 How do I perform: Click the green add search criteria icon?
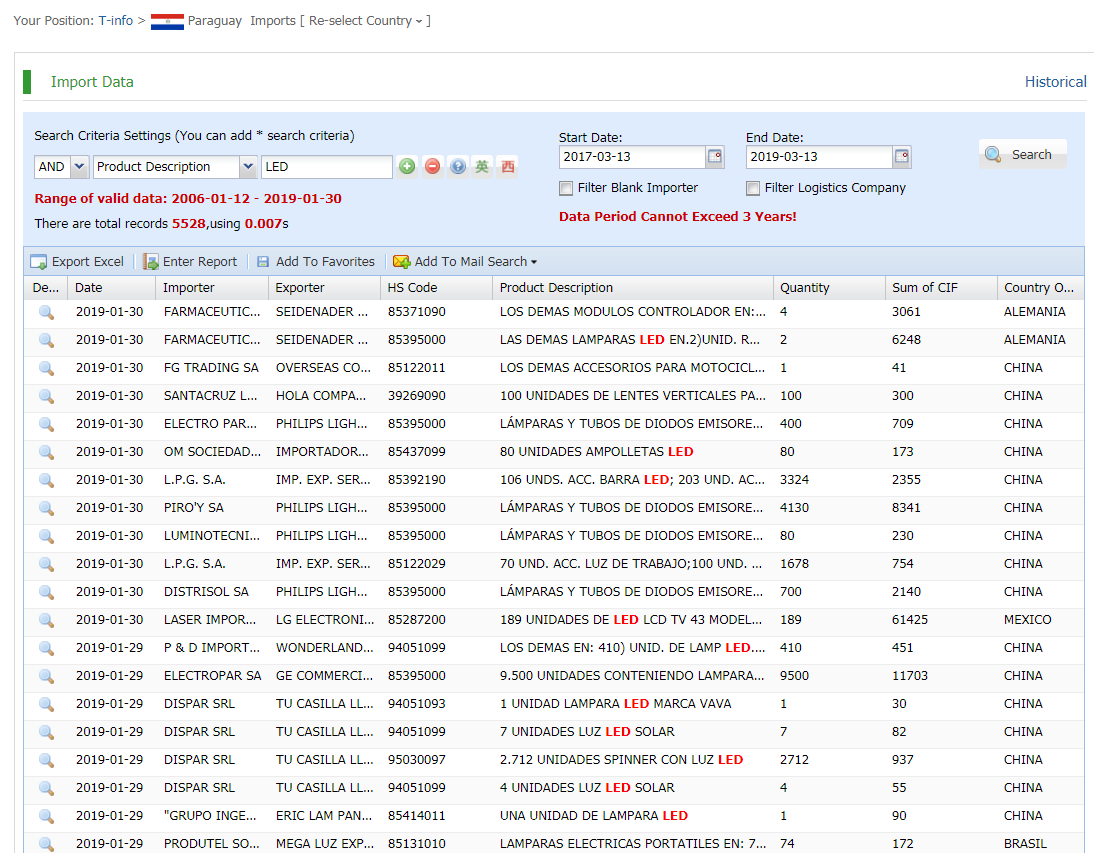pos(407,167)
